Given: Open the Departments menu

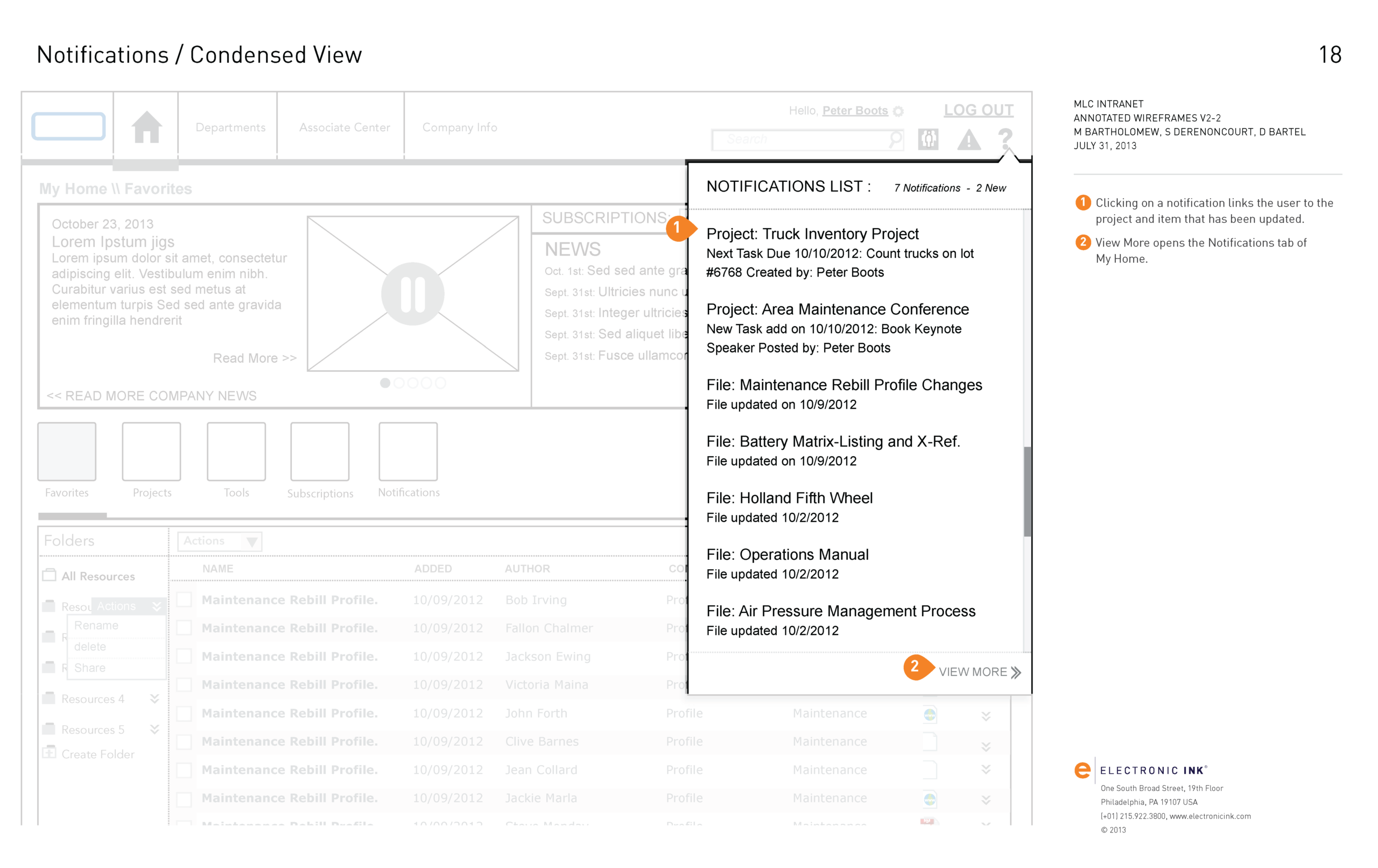Looking at the screenshot, I should pyautogui.click(x=230, y=128).
